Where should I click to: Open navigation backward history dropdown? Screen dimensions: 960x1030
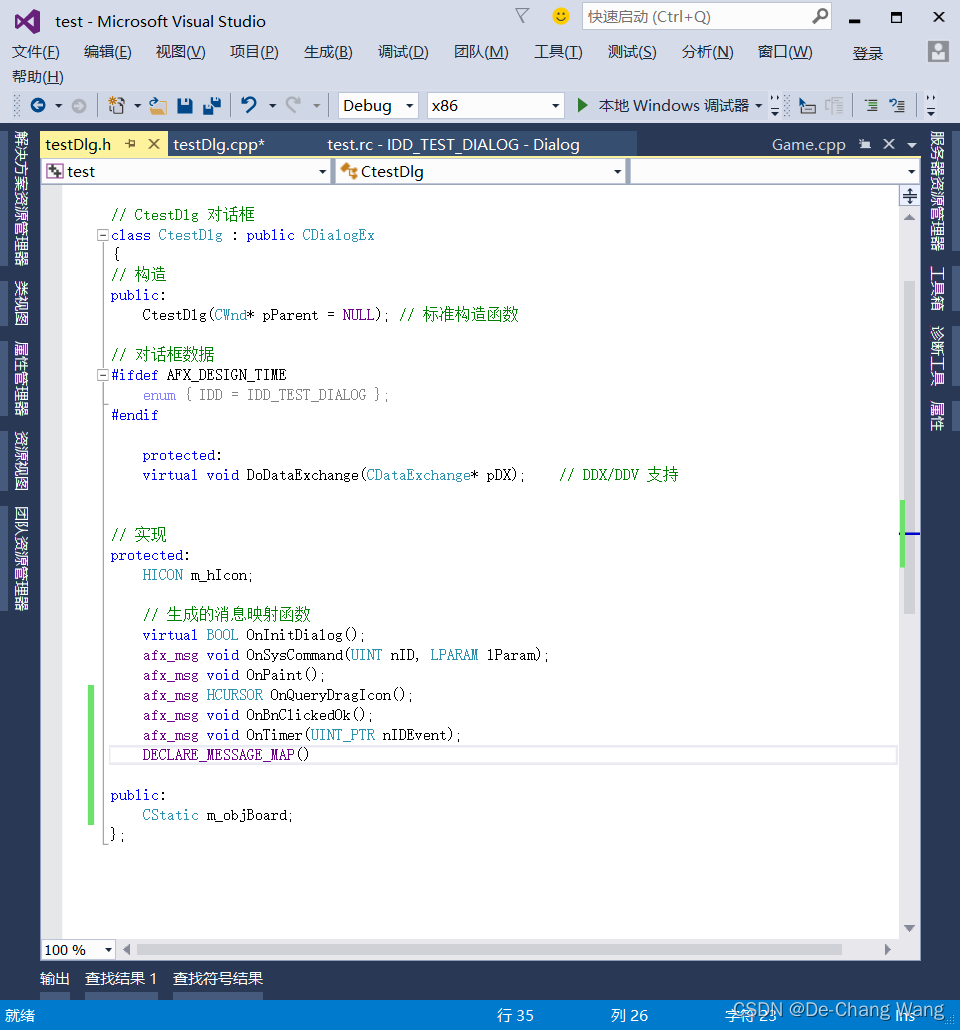[x=58, y=106]
